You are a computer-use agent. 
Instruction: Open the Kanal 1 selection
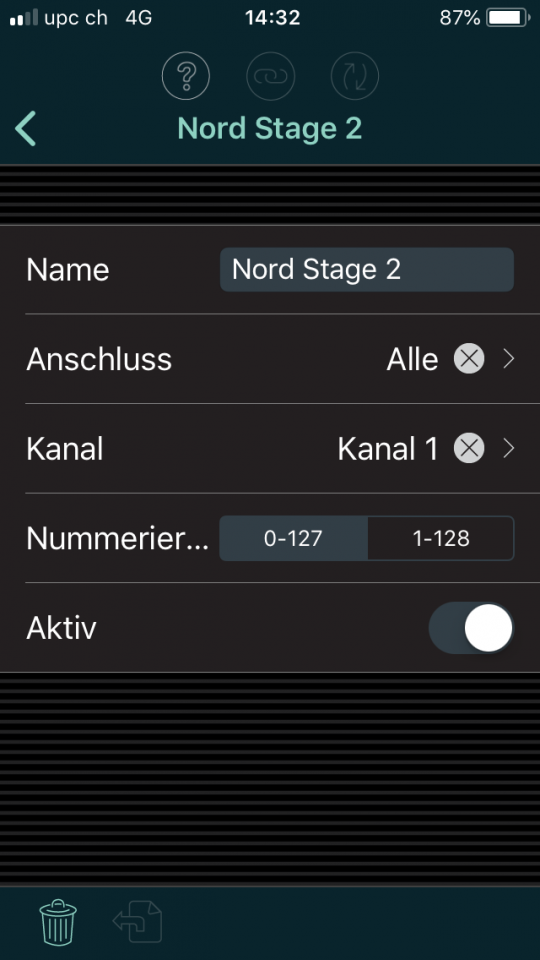(388, 449)
